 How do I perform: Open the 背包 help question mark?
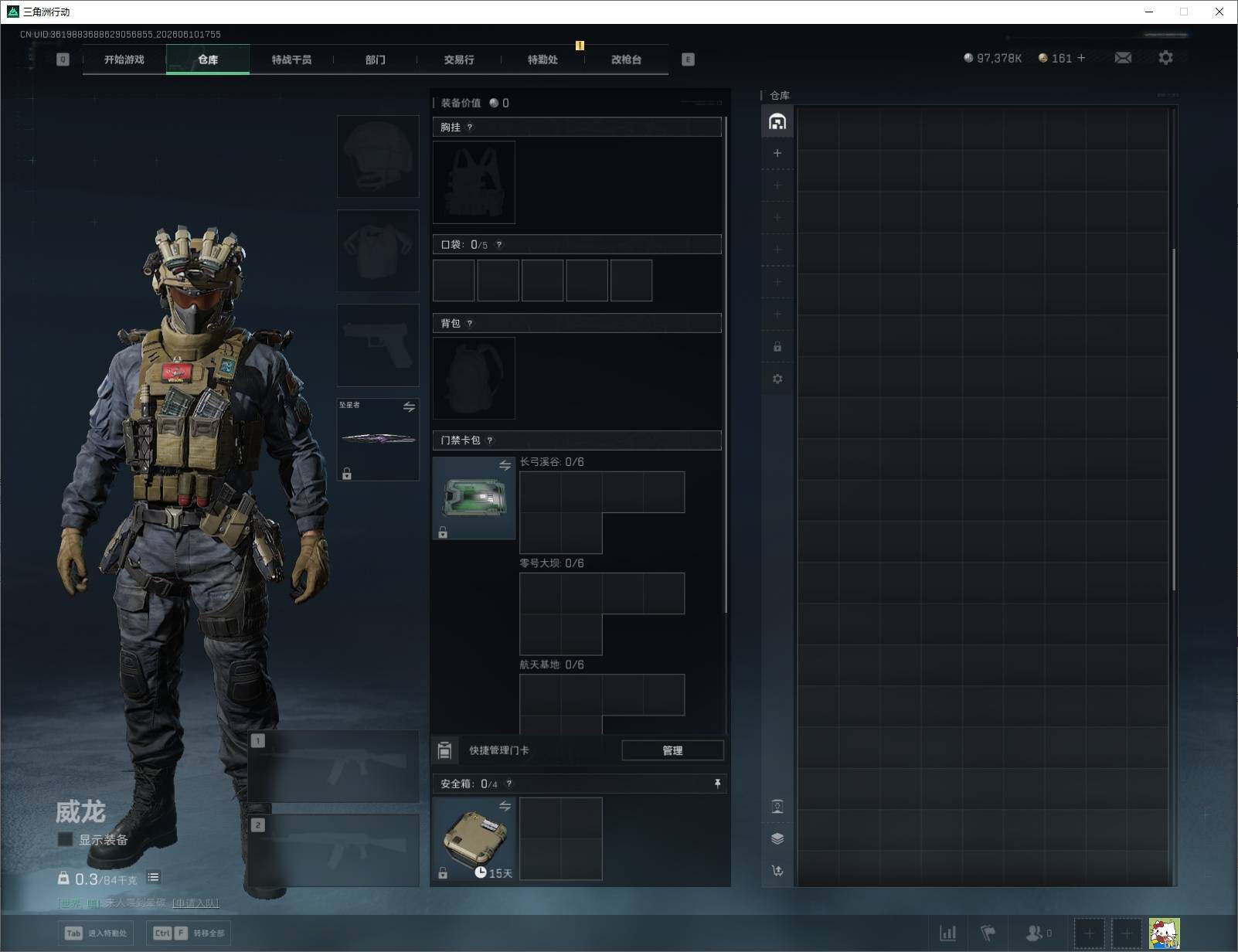tap(470, 323)
